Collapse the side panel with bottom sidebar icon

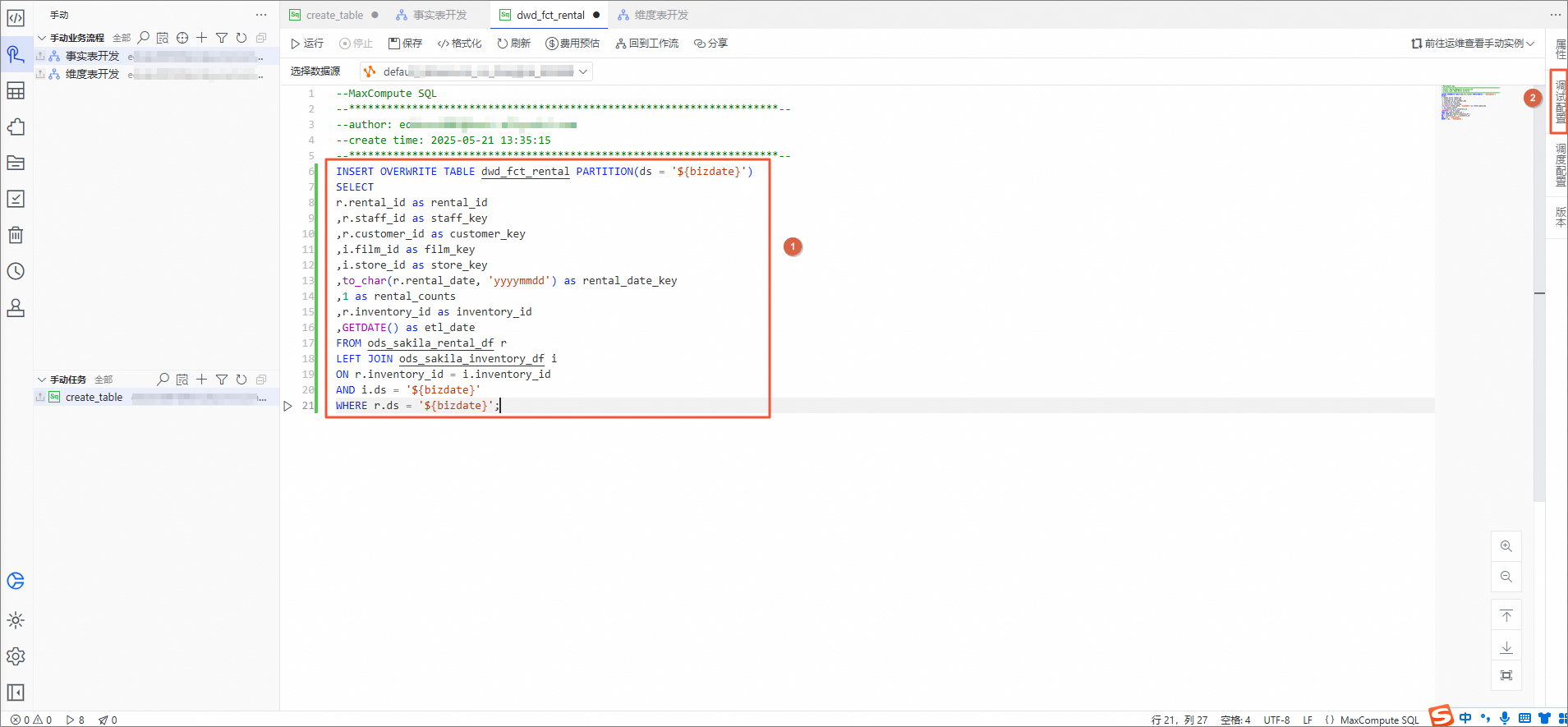point(16,692)
